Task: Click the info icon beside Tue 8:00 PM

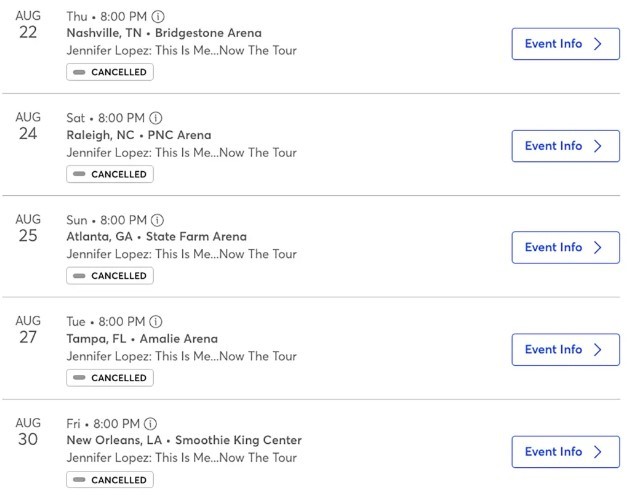Action: 156,322
